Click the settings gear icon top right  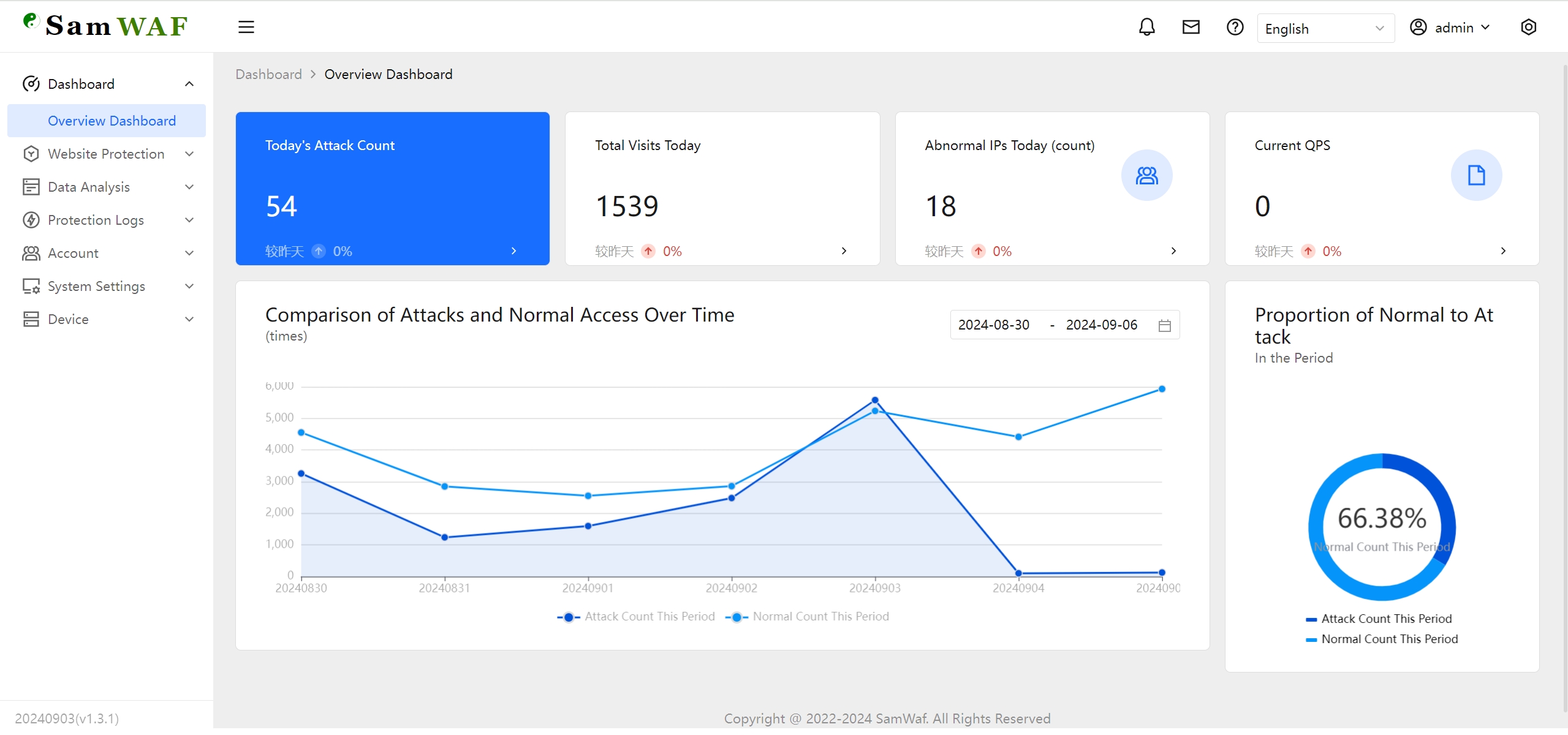1528,27
